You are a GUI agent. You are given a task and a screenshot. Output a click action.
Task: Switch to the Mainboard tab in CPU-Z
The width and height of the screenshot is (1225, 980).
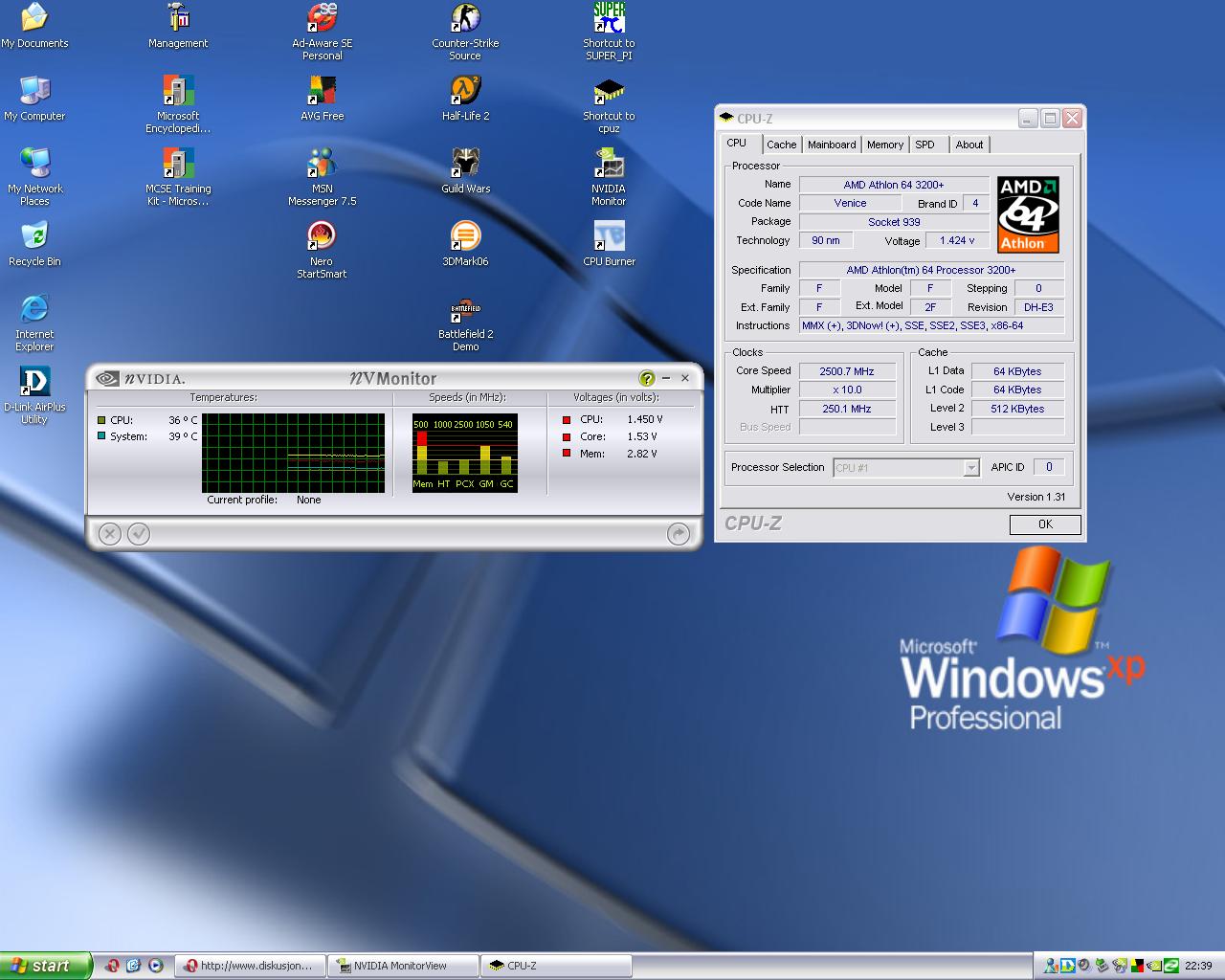click(832, 145)
